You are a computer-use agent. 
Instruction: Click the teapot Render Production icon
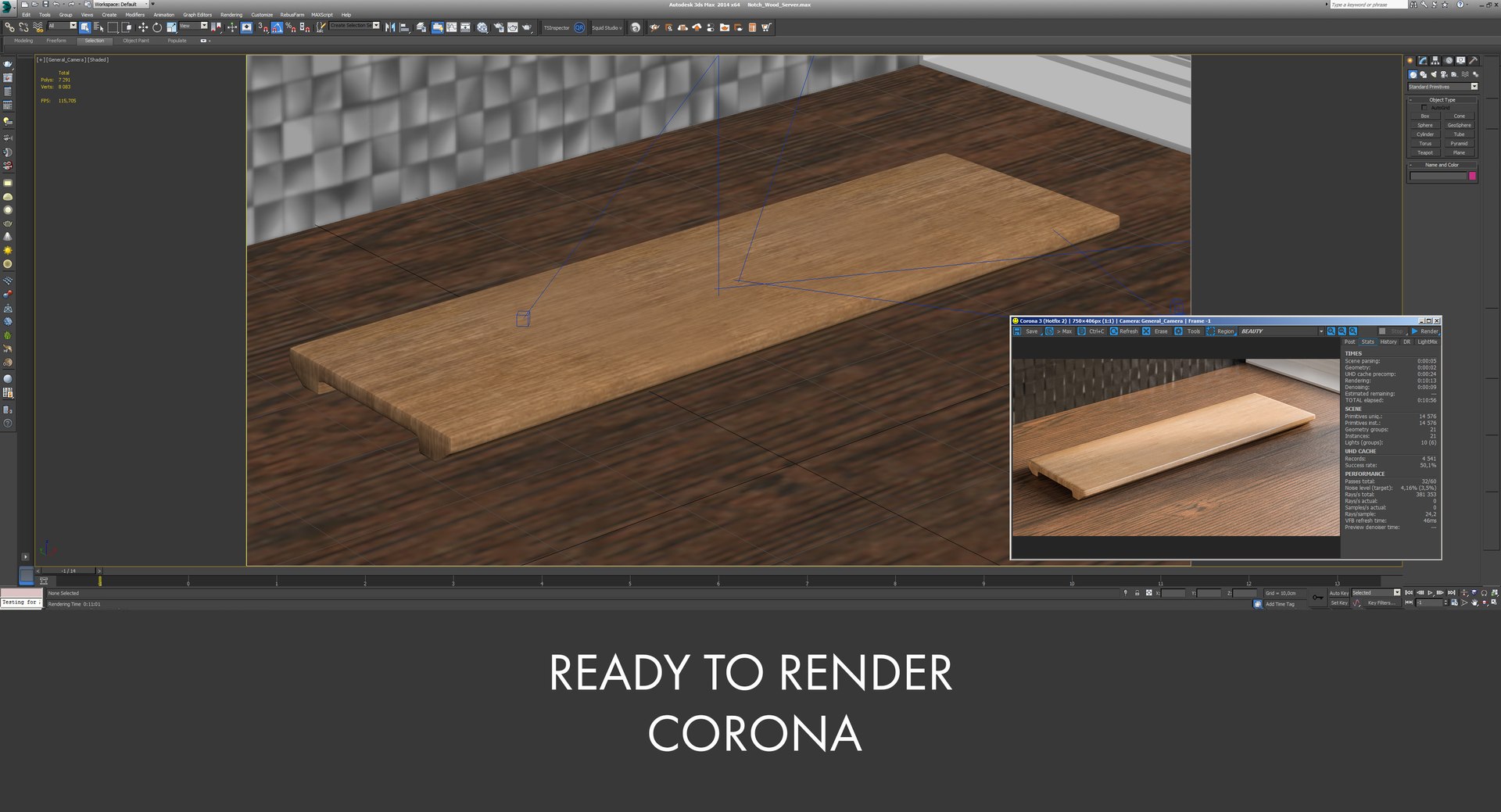527,27
